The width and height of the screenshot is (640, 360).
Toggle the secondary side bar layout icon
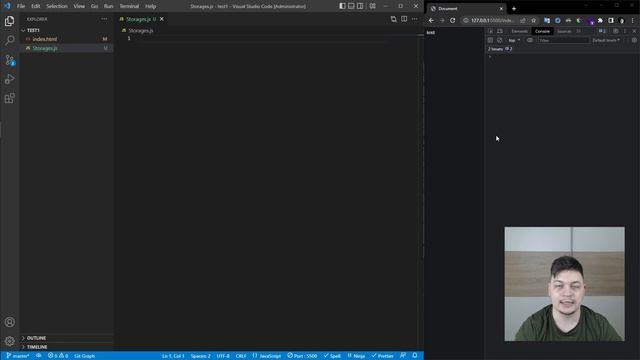tap(360, 6)
